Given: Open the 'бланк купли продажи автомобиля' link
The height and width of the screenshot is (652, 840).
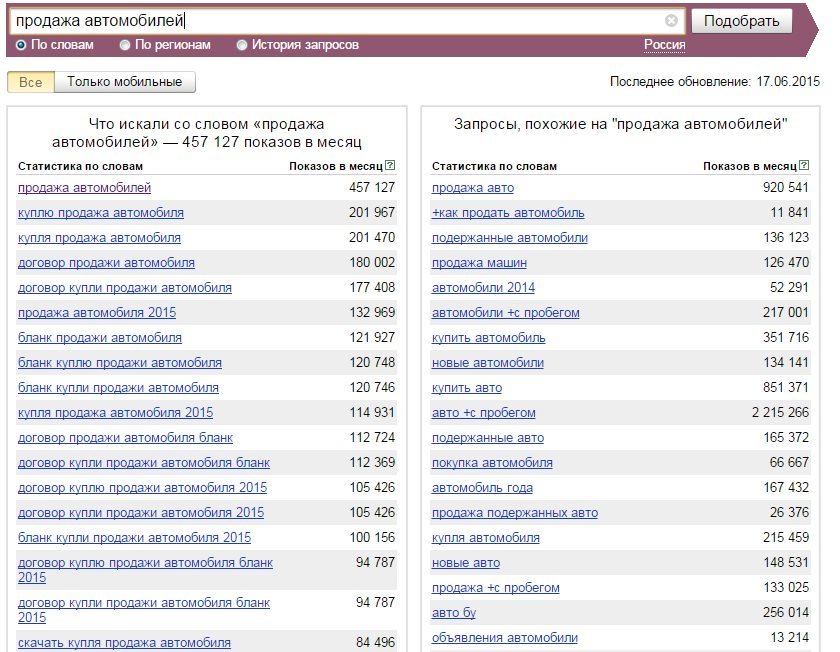Looking at the screenshot, I should [118, 387].
